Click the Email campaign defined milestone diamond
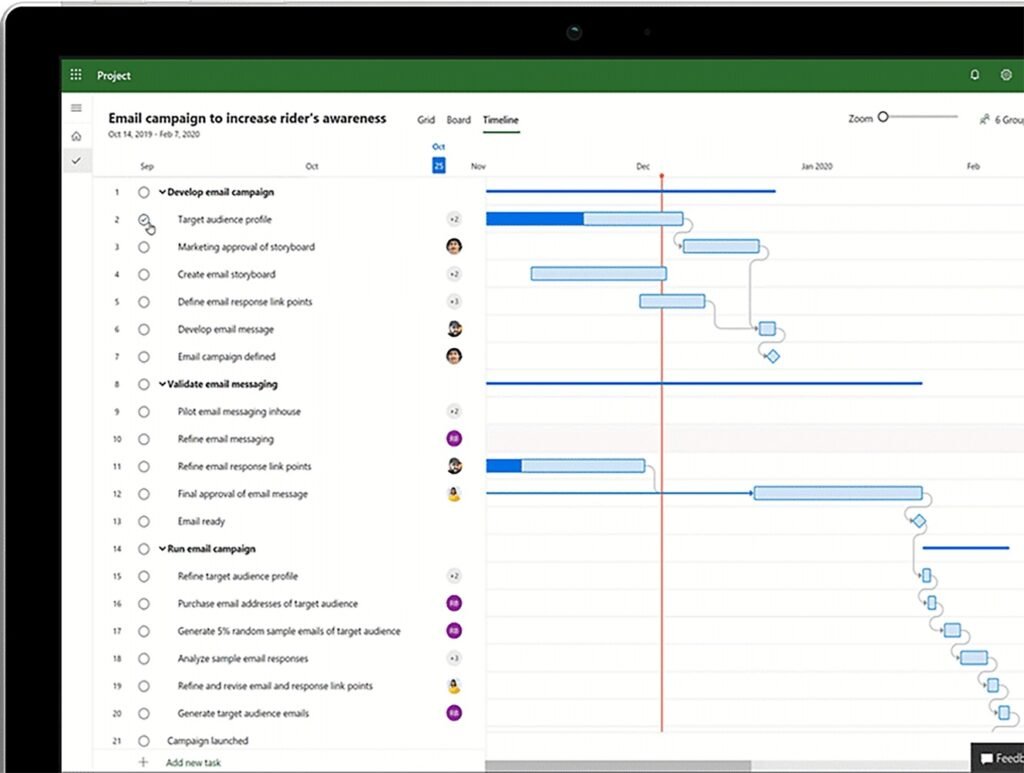This screenshot has height=773, width=1024. pyautogui.click(x=772, y=356)
